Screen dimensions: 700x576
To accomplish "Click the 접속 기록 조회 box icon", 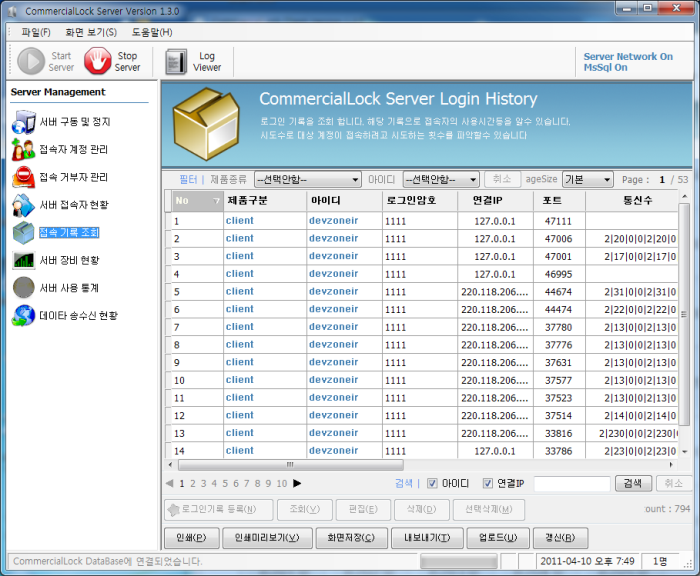I will pyautogui.click(x=23, y=233).
